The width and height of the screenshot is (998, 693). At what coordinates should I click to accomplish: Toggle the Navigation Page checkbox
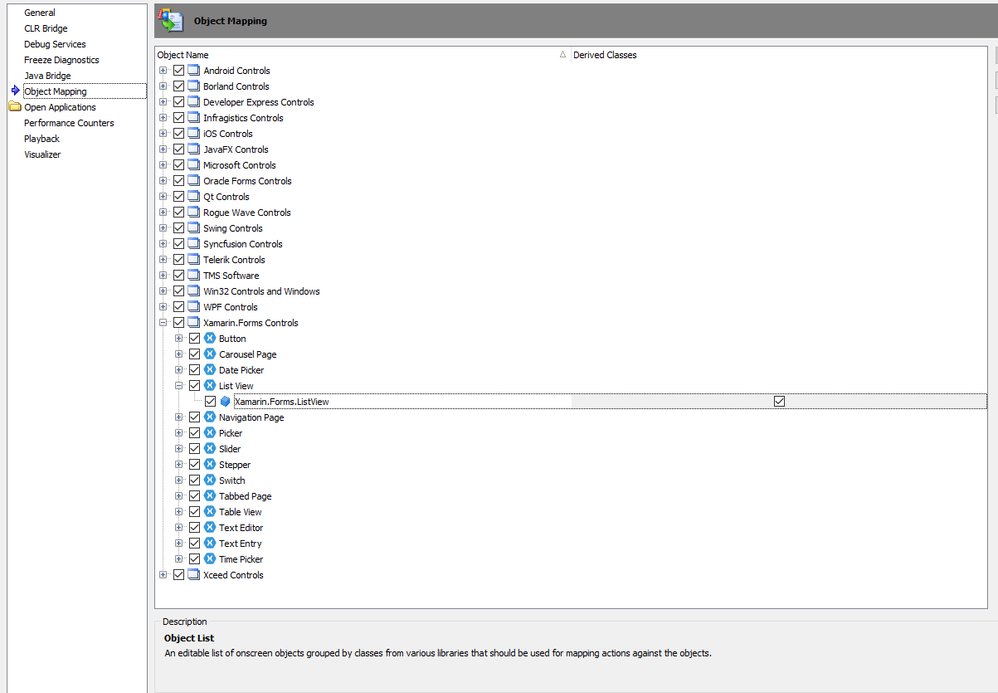click(195, 417)
